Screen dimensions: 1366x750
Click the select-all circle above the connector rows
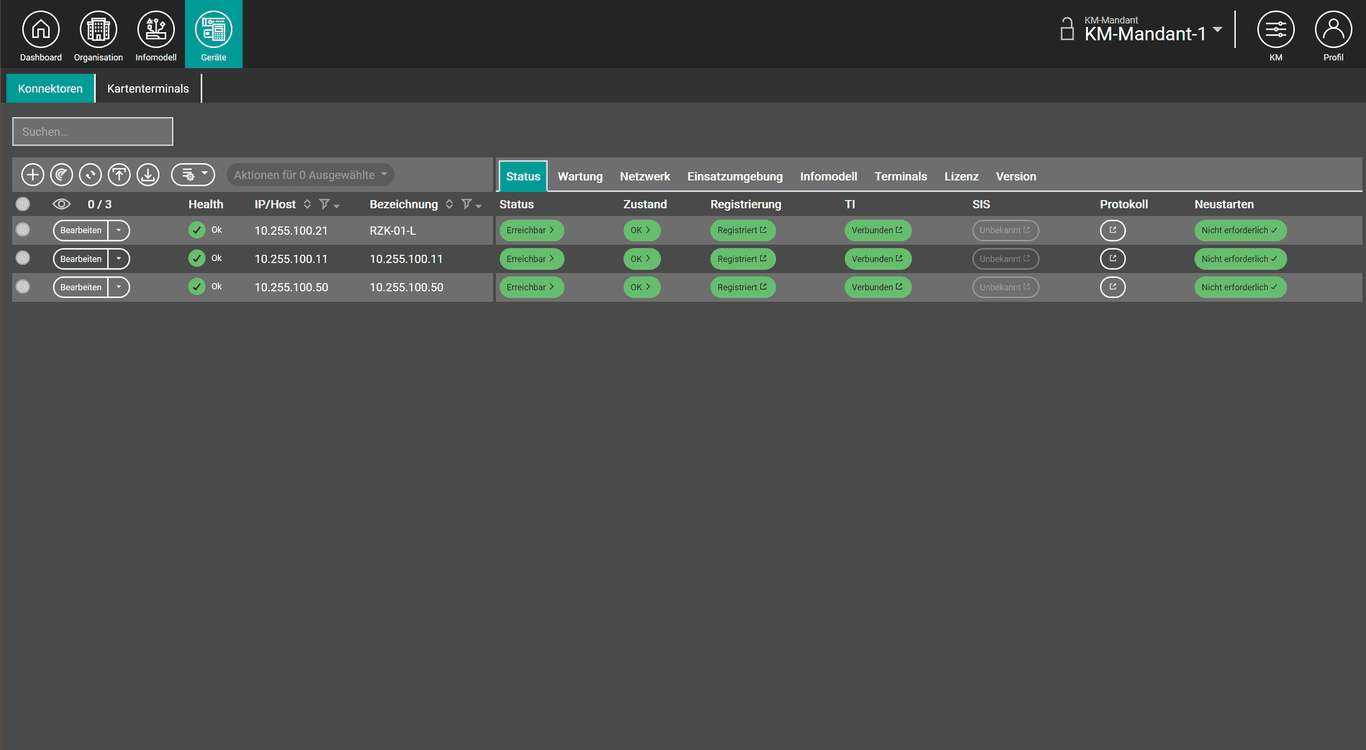tap(22, 203)
